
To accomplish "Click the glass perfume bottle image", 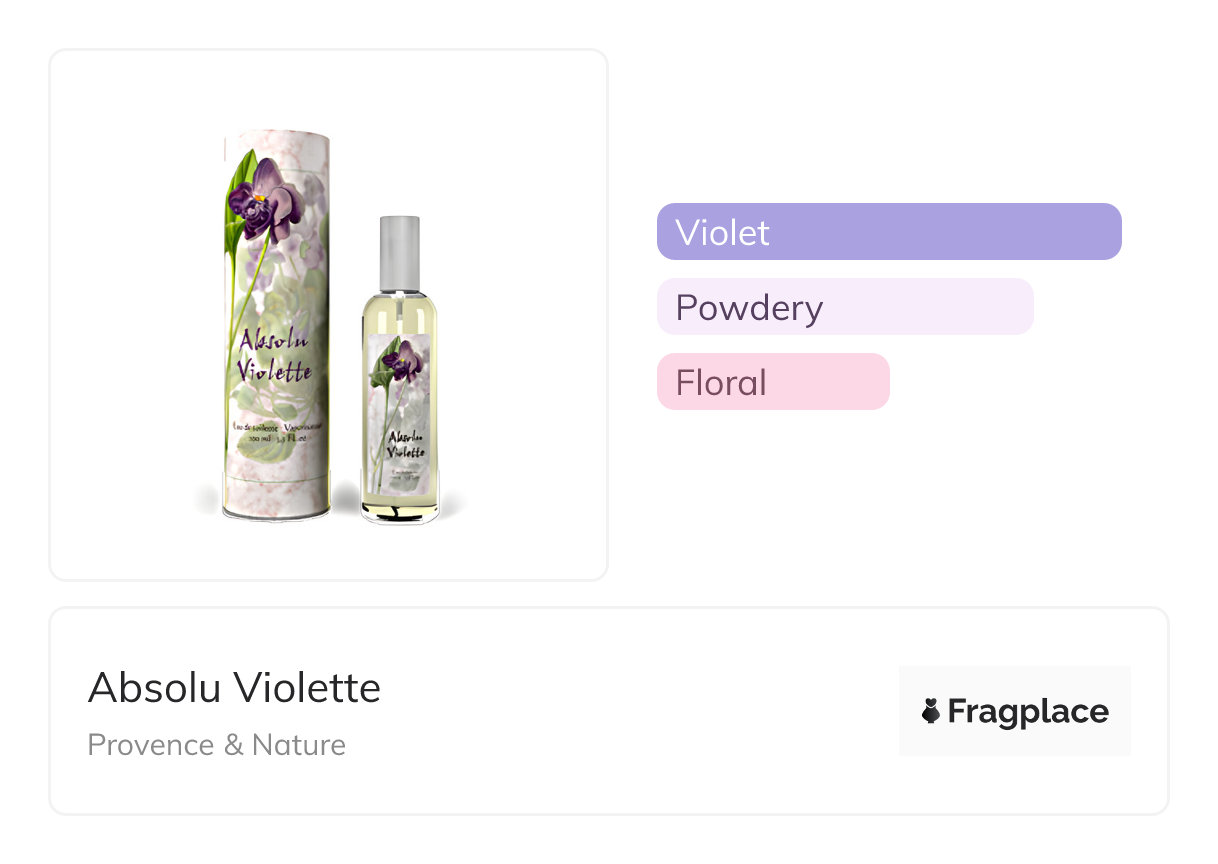I will (x=400, y=380).
